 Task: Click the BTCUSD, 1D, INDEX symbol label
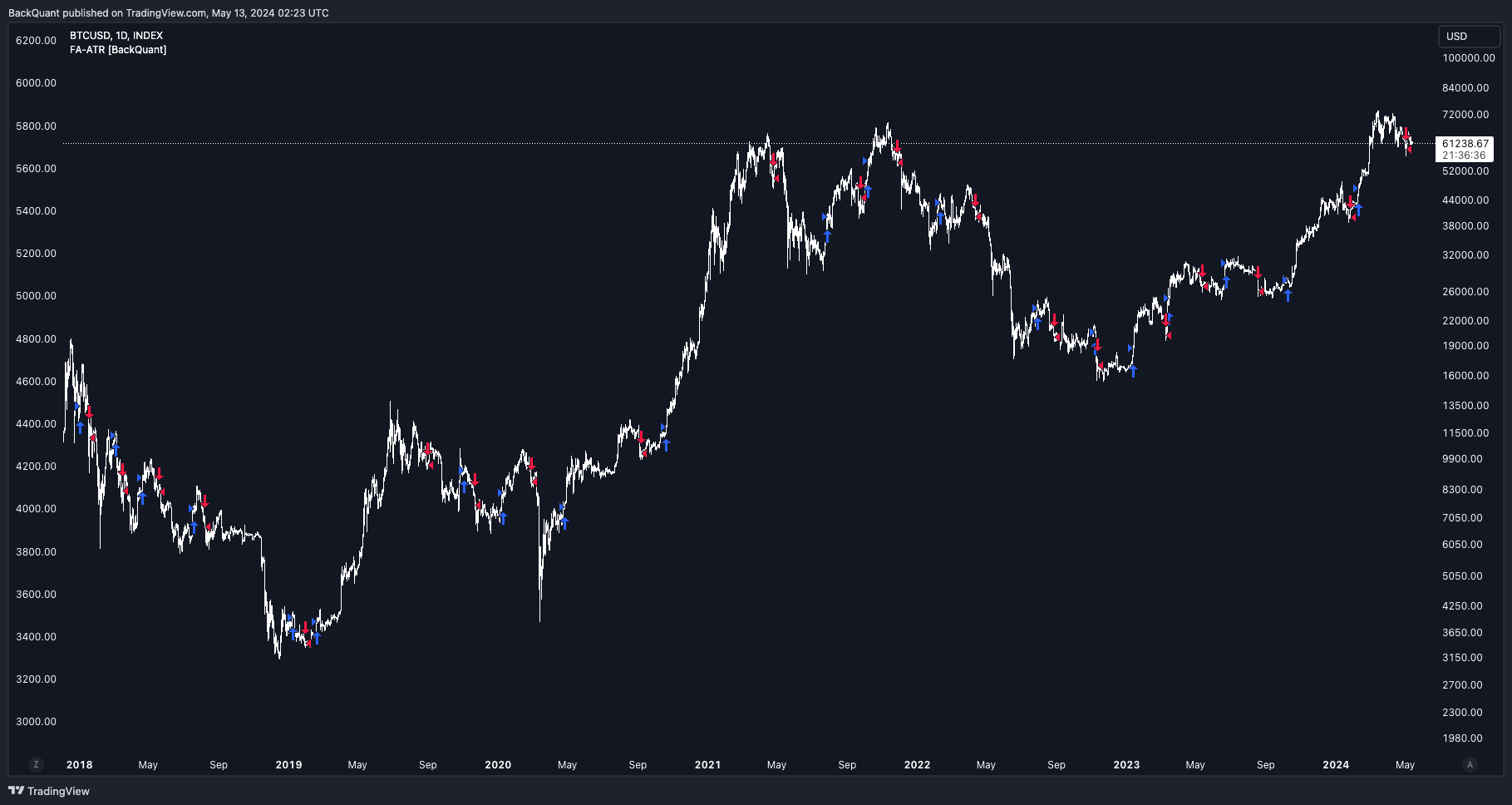[116, 36]
